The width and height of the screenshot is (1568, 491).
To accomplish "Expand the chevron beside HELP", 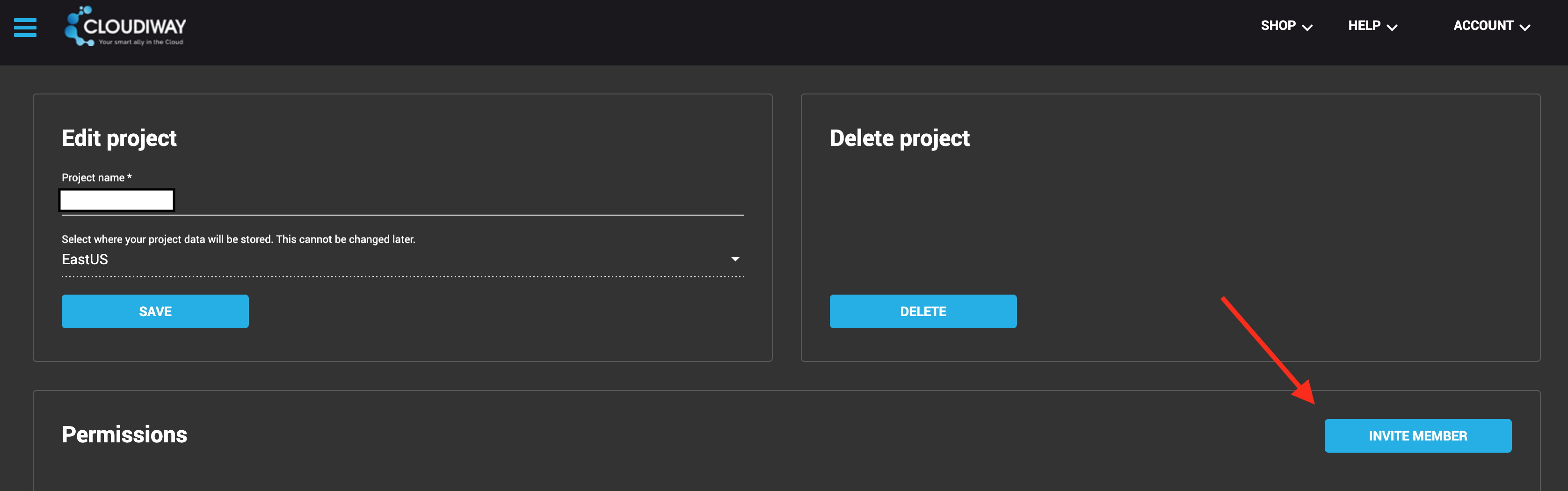I will tap(1392, 28).
